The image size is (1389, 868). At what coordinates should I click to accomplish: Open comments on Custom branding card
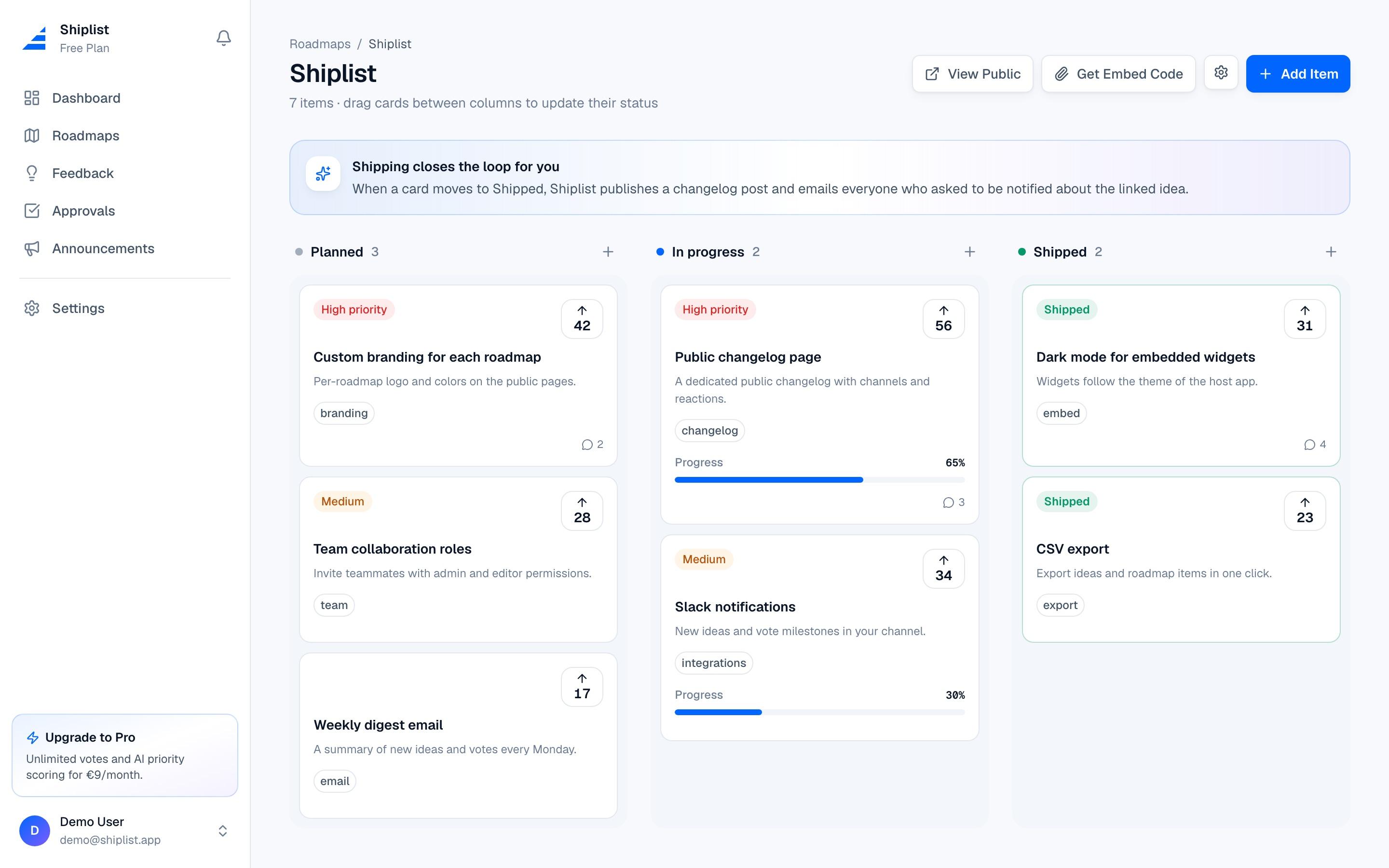pos(592,444)
